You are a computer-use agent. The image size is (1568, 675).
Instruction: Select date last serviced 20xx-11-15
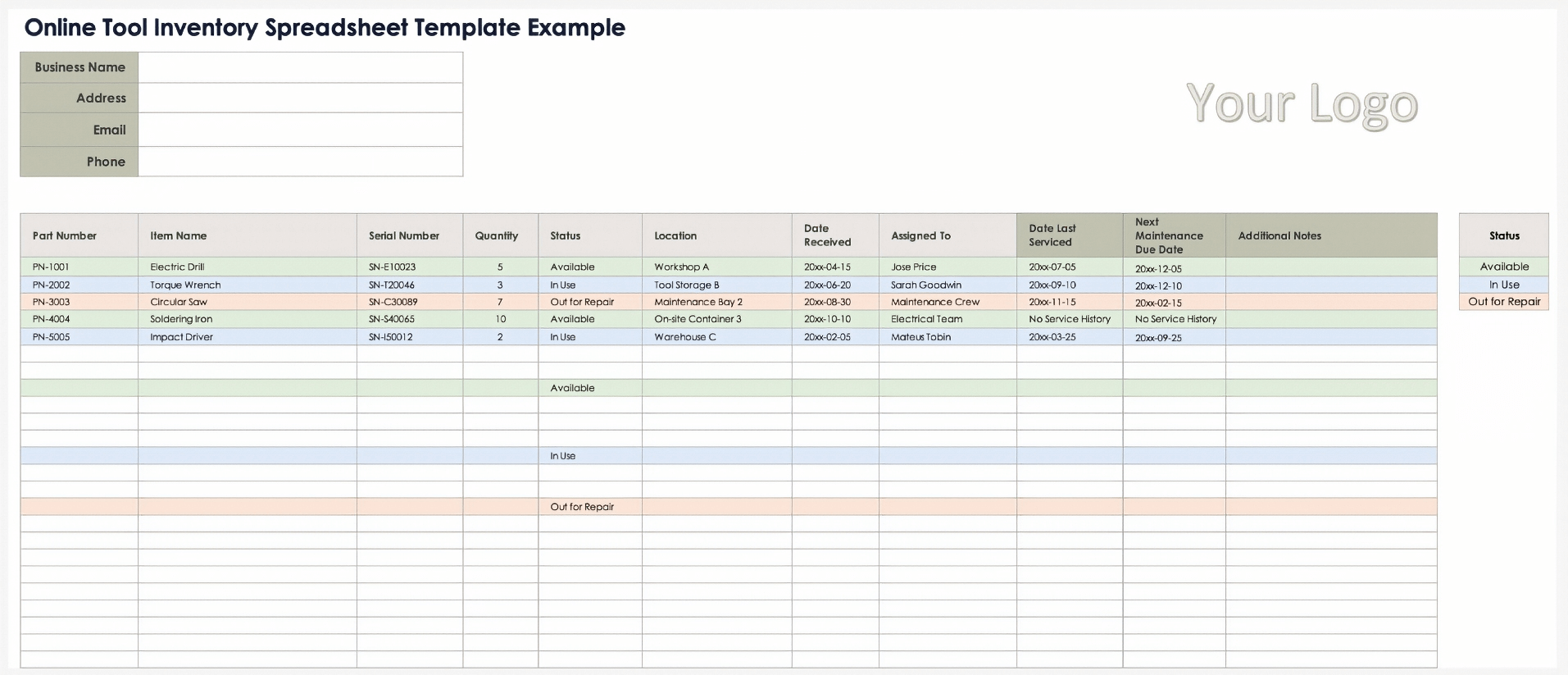(1070, 302)
